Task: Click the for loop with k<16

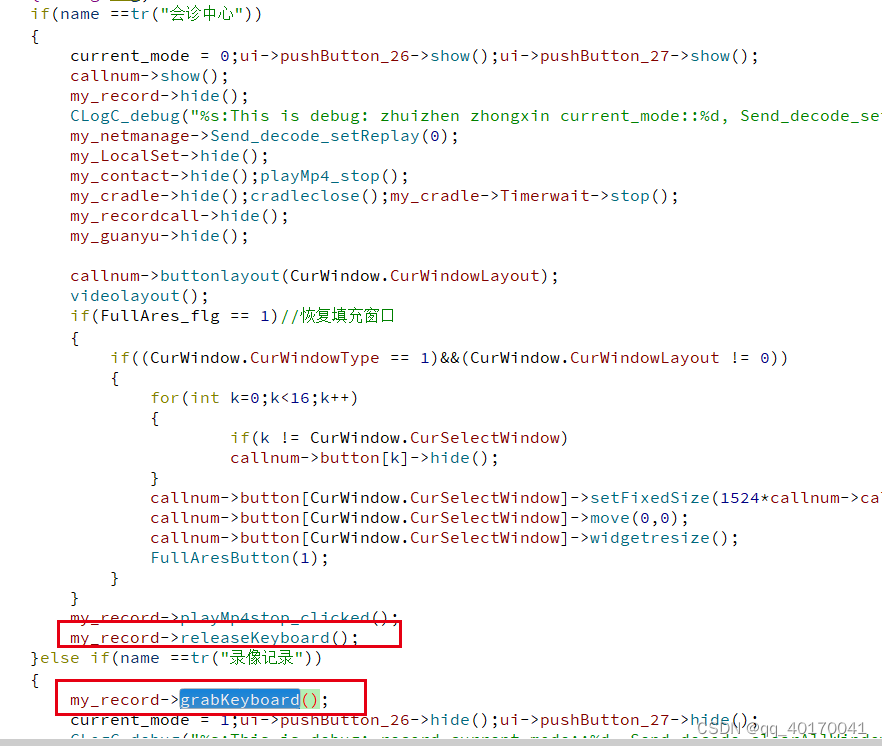Action: point(254,398)
